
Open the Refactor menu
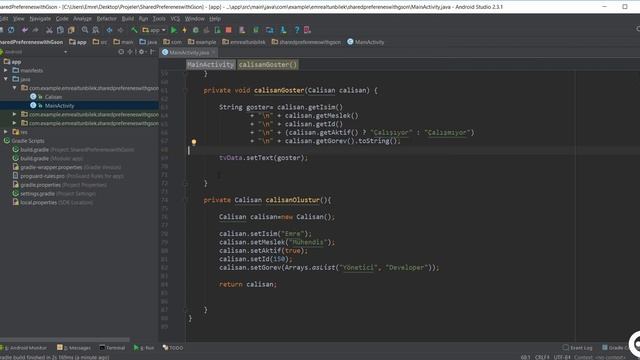click(107, 19)
